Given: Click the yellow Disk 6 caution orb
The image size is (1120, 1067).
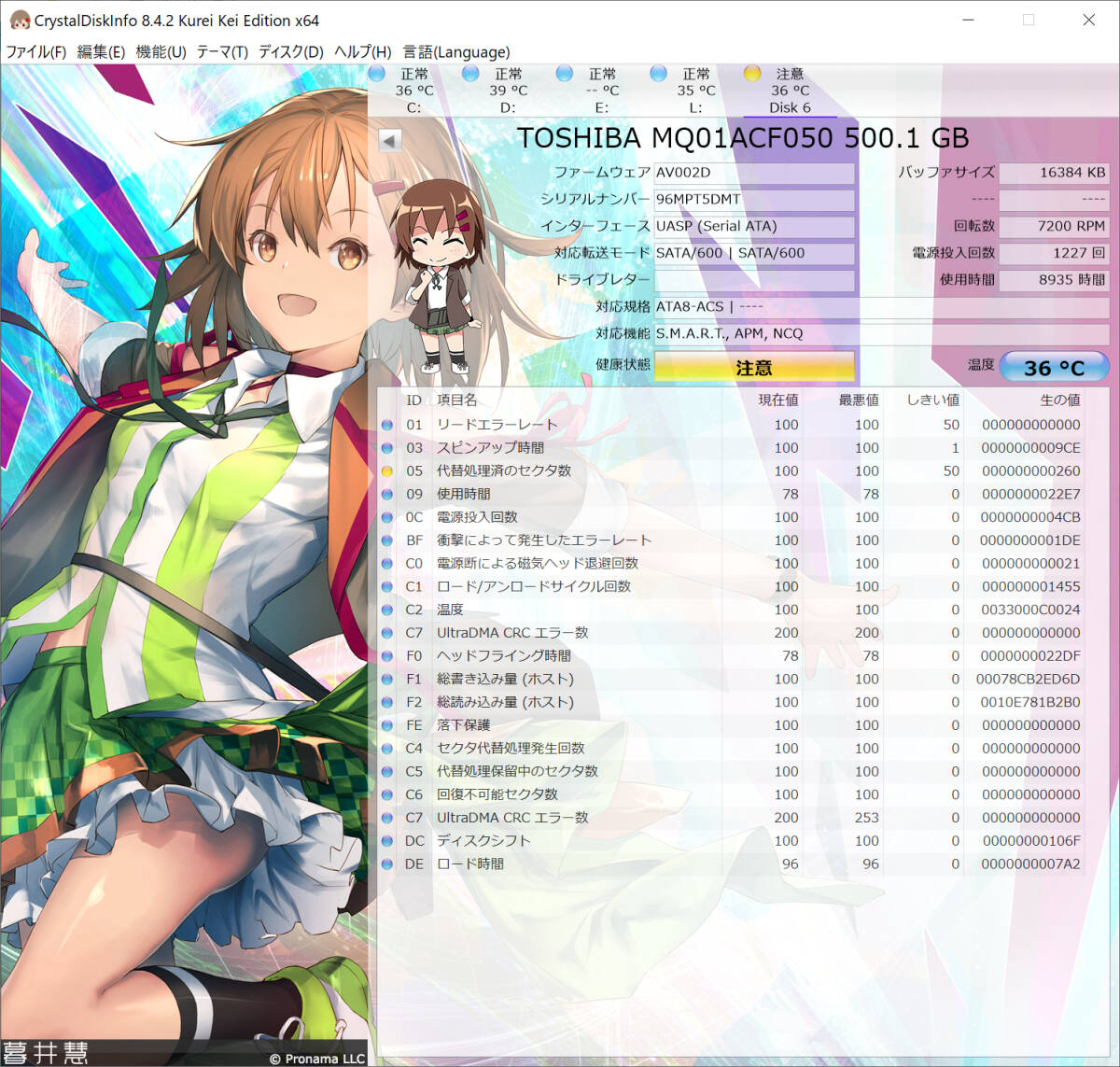Looking at the screenshot, I should pos(752,74).
